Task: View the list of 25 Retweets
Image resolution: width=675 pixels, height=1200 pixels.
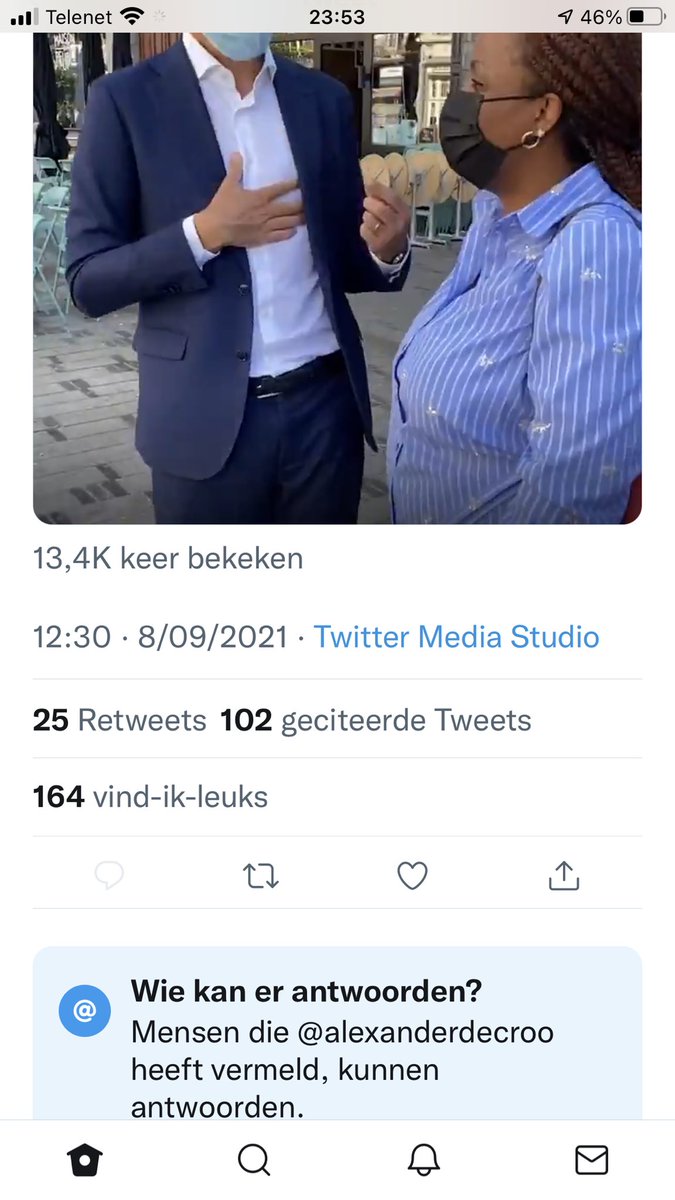Action: pos(120,720)
